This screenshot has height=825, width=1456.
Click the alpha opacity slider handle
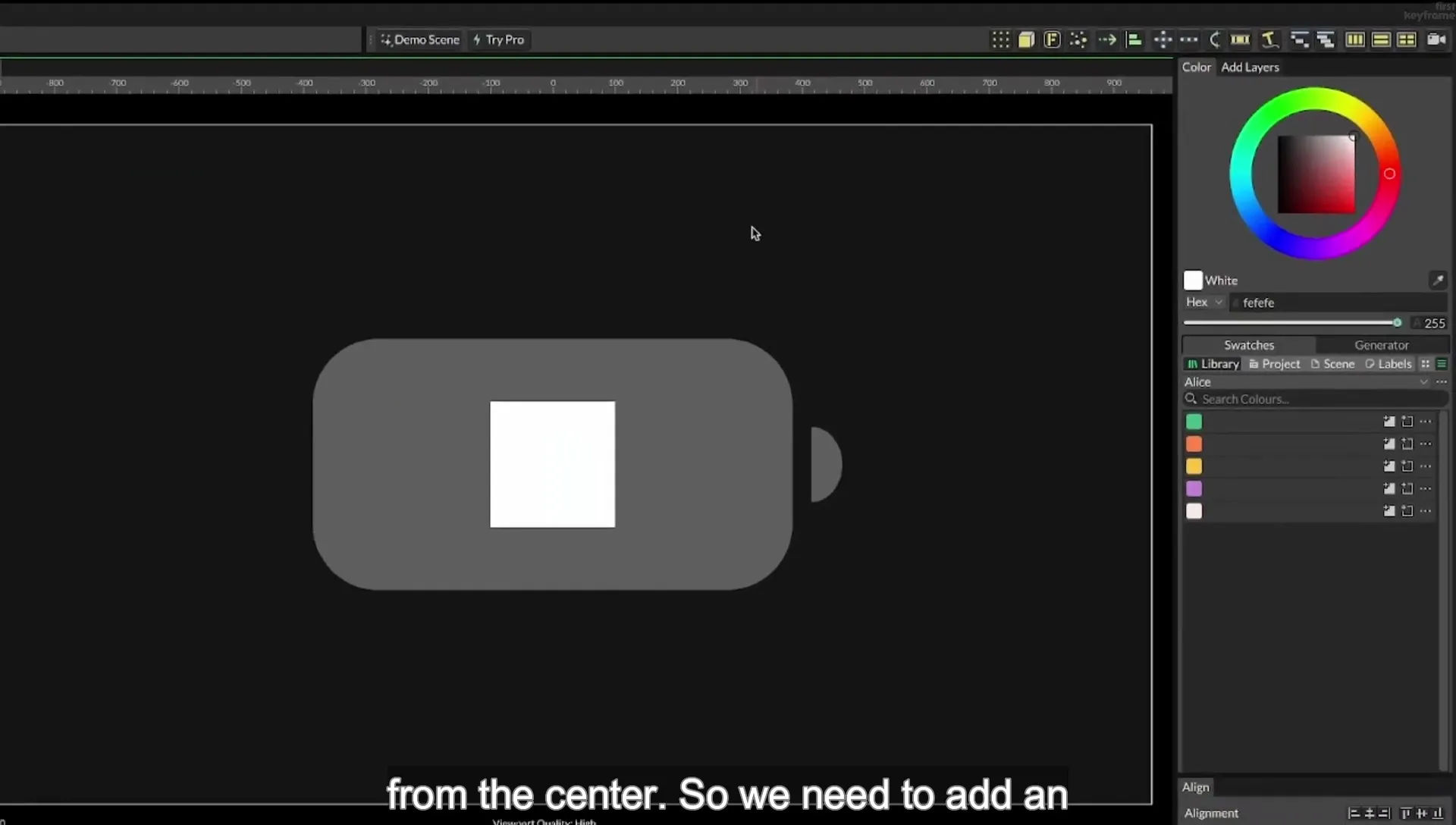coord(1397,323)
